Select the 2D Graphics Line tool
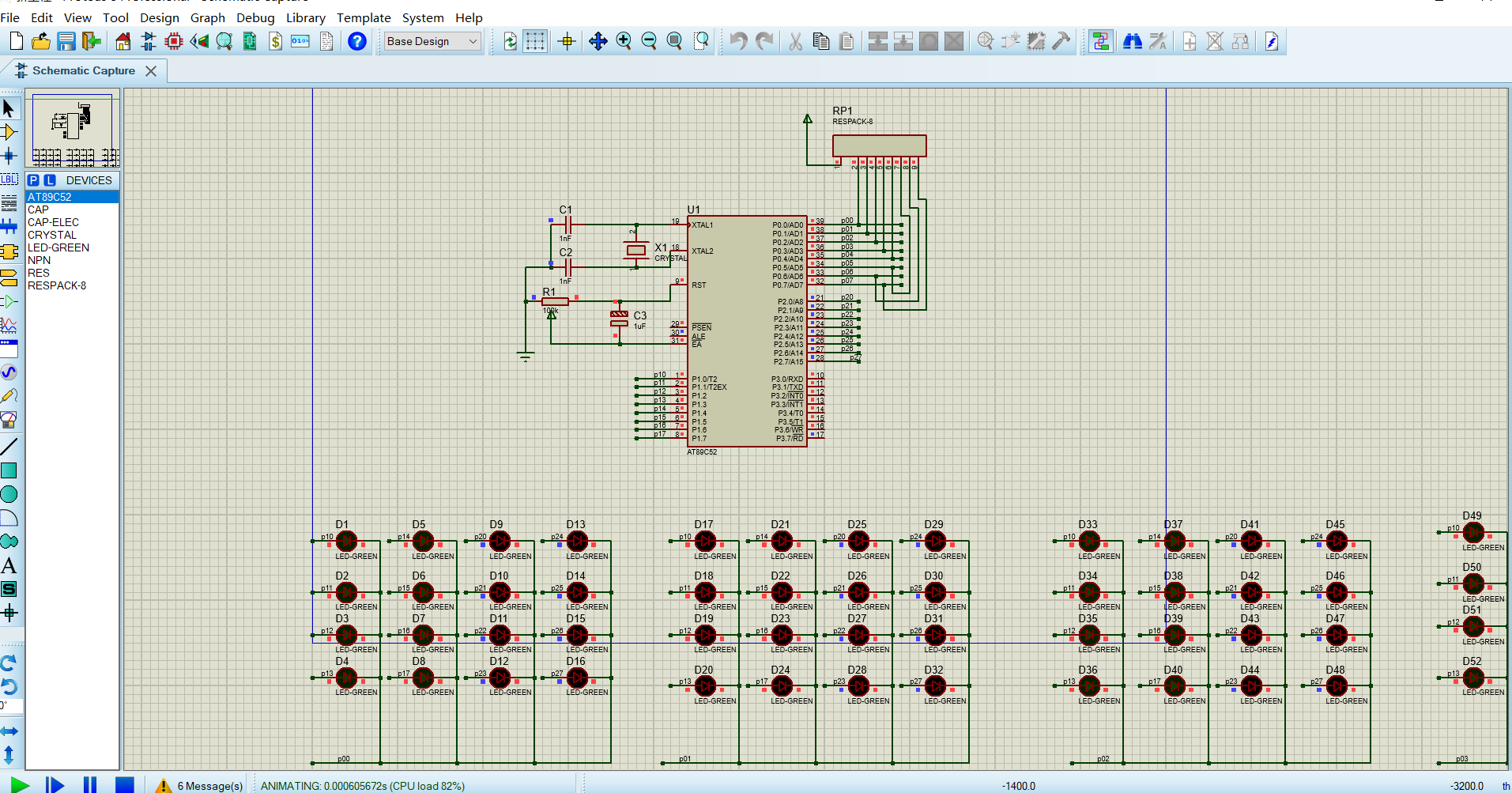Image resolution: width=1512 pixels, height=793 pixels. [9, 447]
